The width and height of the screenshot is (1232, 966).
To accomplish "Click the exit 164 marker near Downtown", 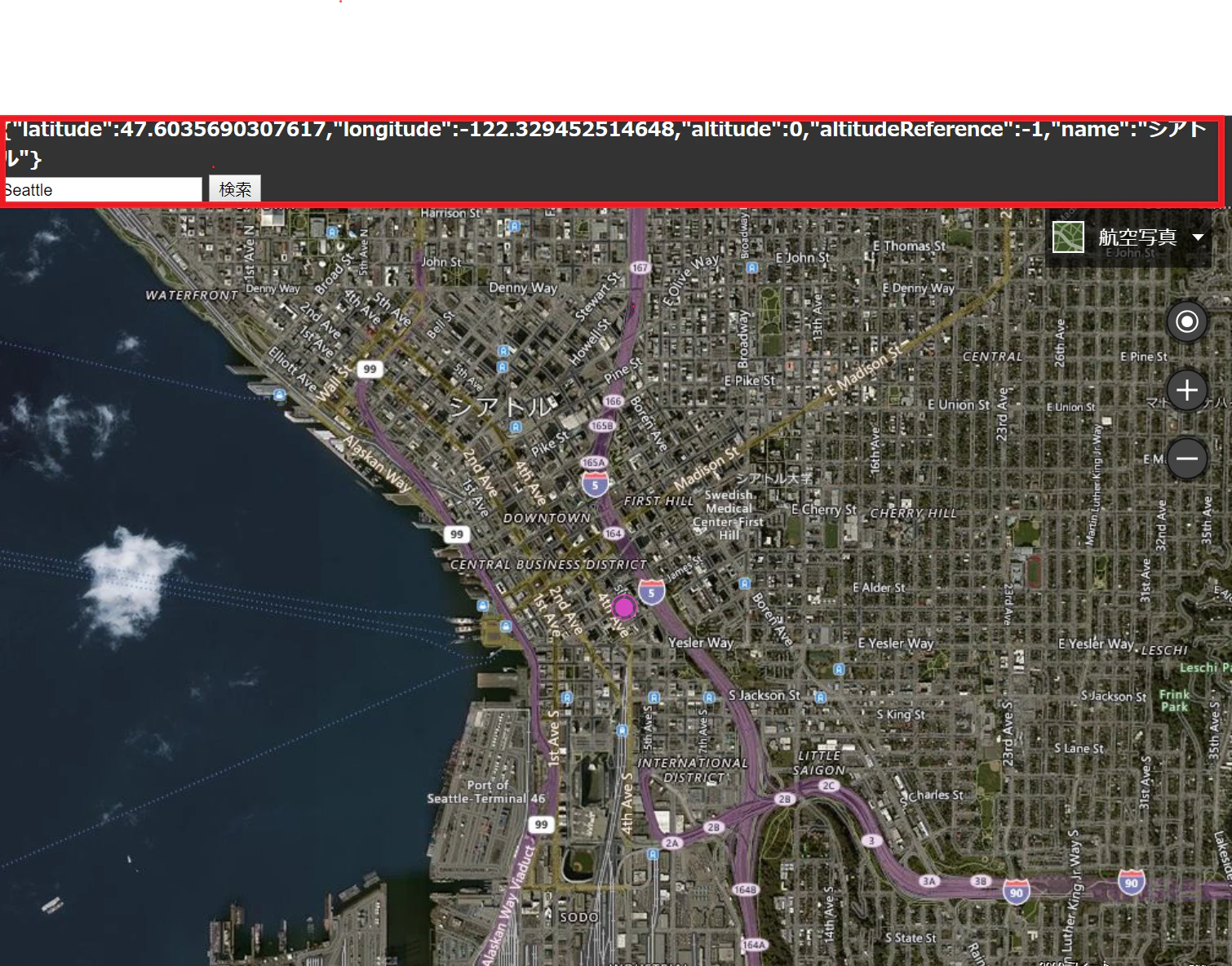I will click(x=614, y=533).
